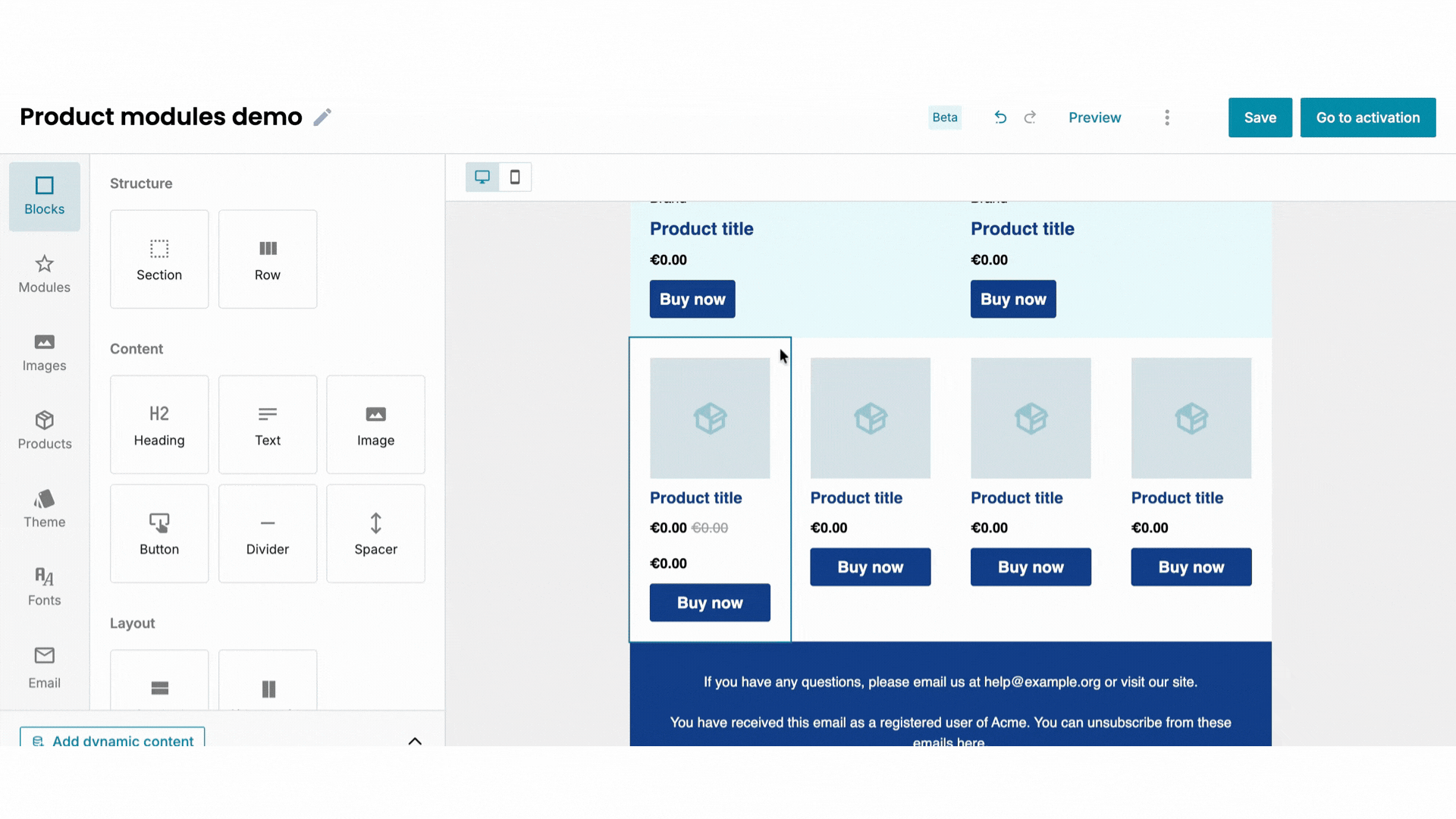Image resolution: width=1456 pixels, height=819 pixels.
Task: Click Buy now in the selected product card
Action: pos(709,602)
